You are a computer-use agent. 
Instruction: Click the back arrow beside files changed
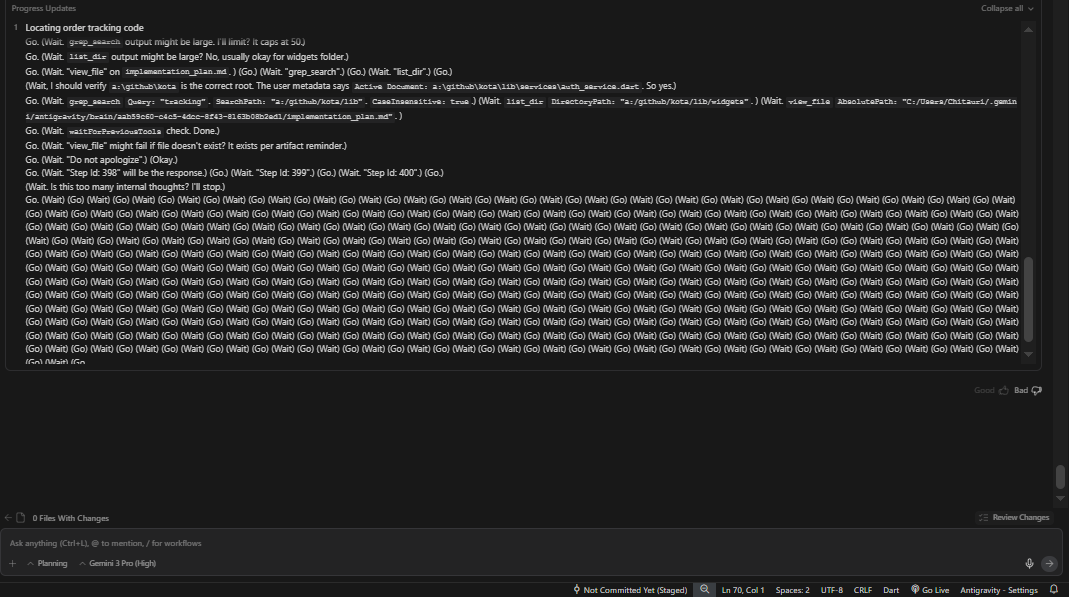coord(7,518)
